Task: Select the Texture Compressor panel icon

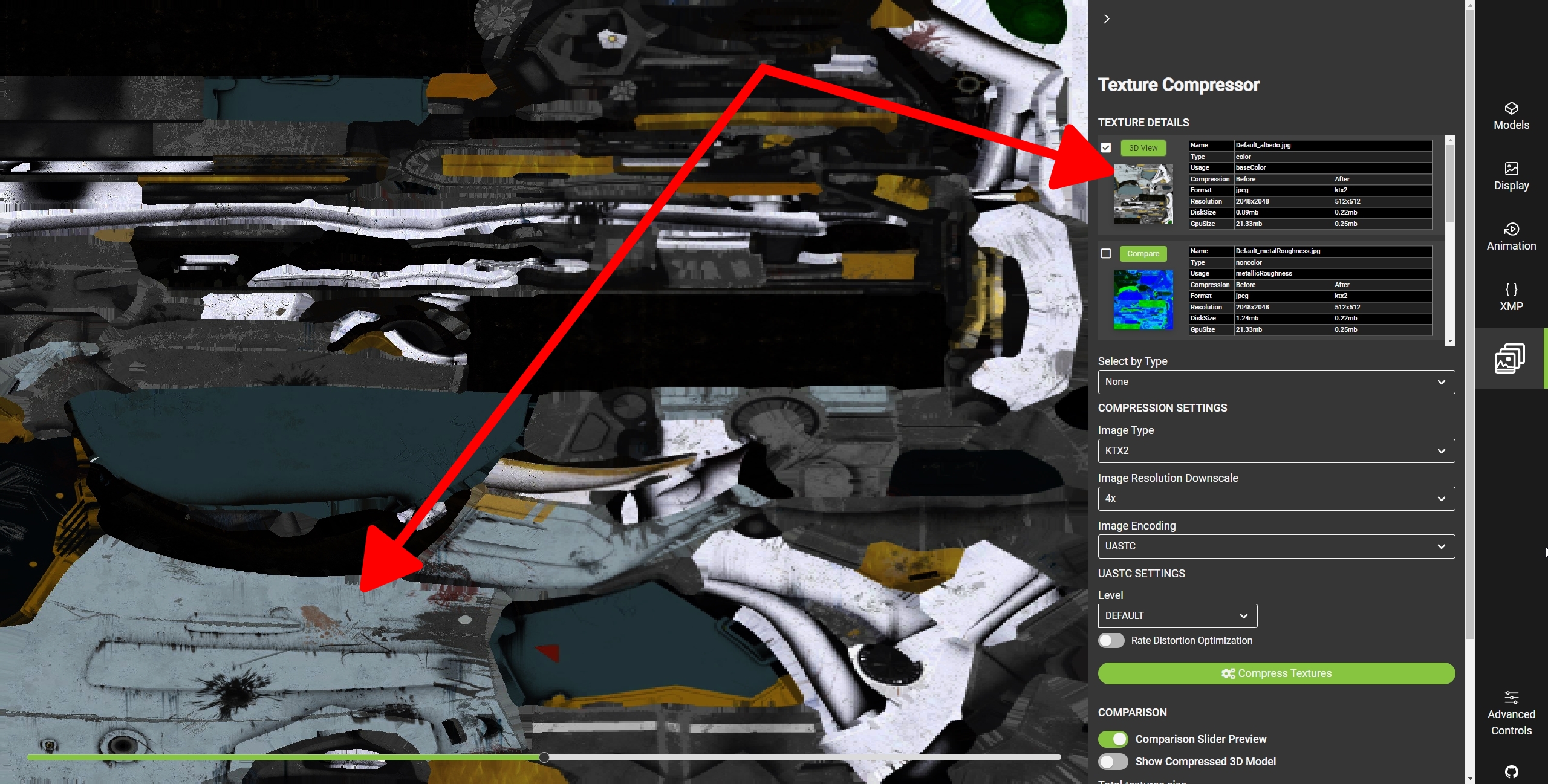Action: pyautogui.click(x=1511, y=357)
